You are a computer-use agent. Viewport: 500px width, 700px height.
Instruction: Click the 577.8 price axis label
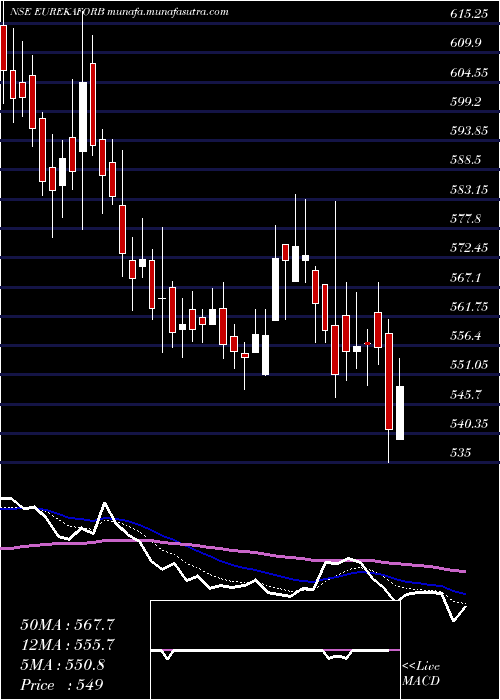(467, 219)
